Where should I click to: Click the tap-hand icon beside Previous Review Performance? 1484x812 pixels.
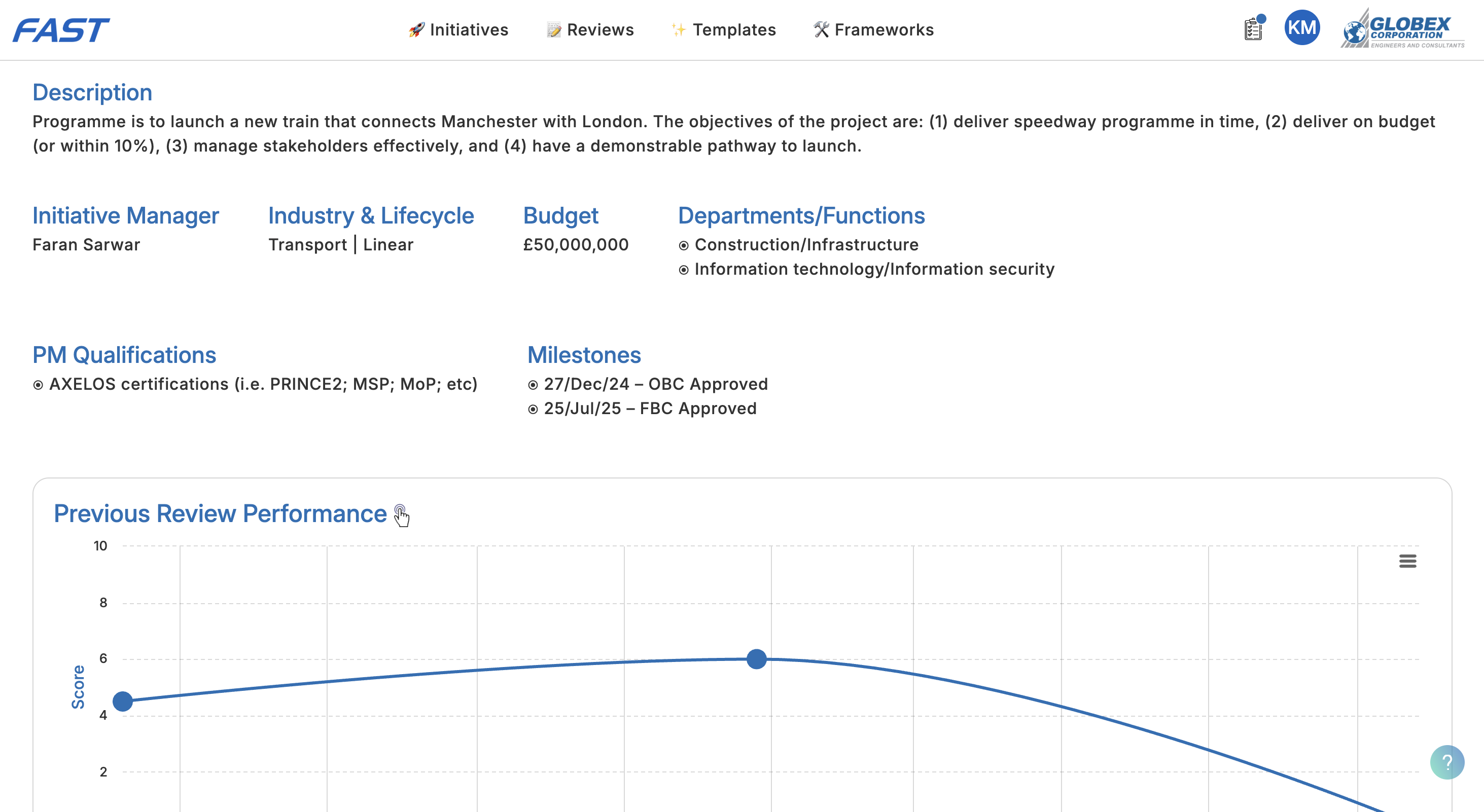point(402,515)
